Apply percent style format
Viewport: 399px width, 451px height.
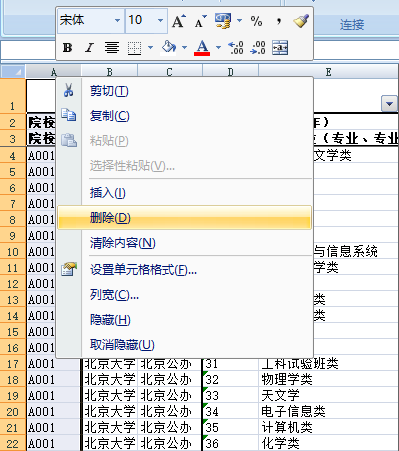(256, 22)
